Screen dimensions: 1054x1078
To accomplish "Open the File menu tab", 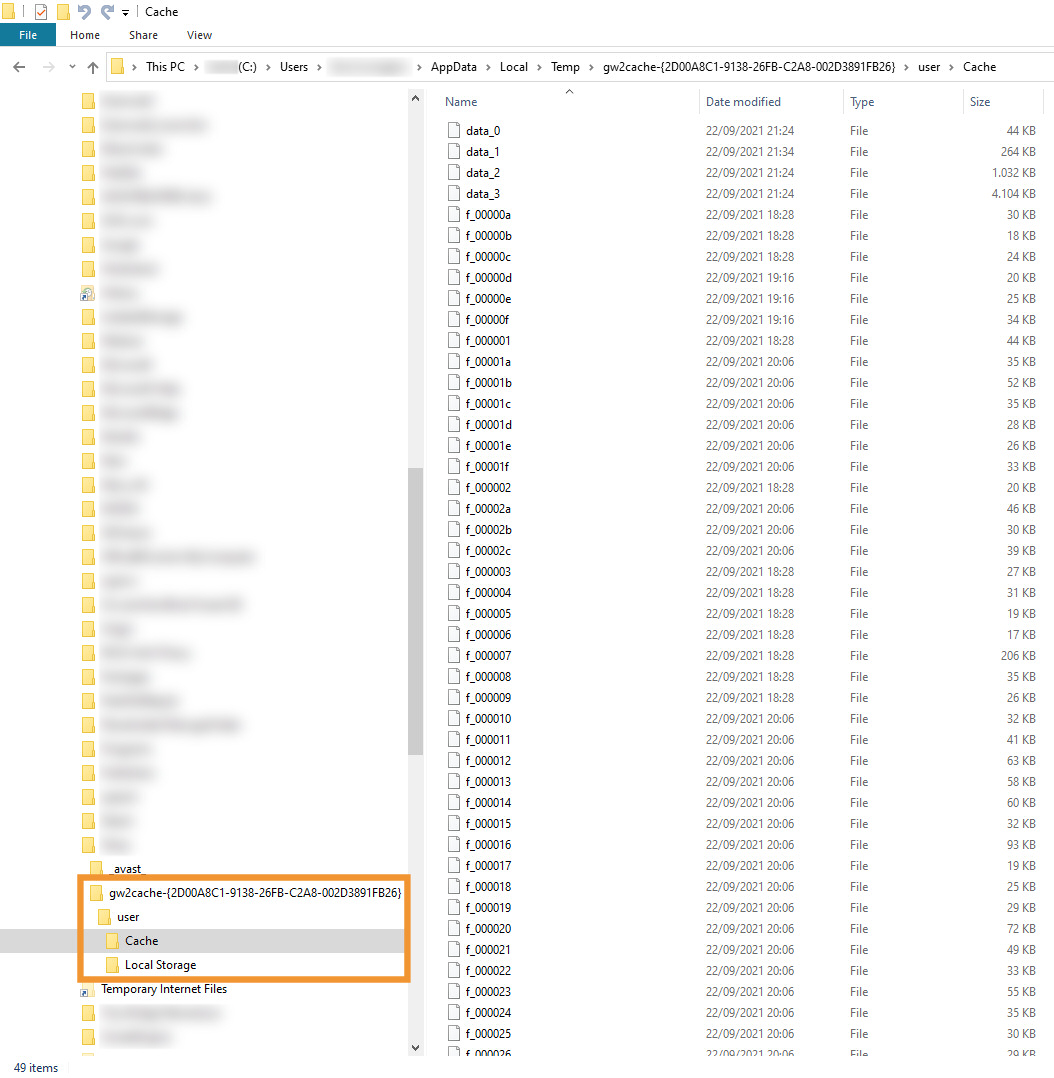I will (x=27, y=35).
